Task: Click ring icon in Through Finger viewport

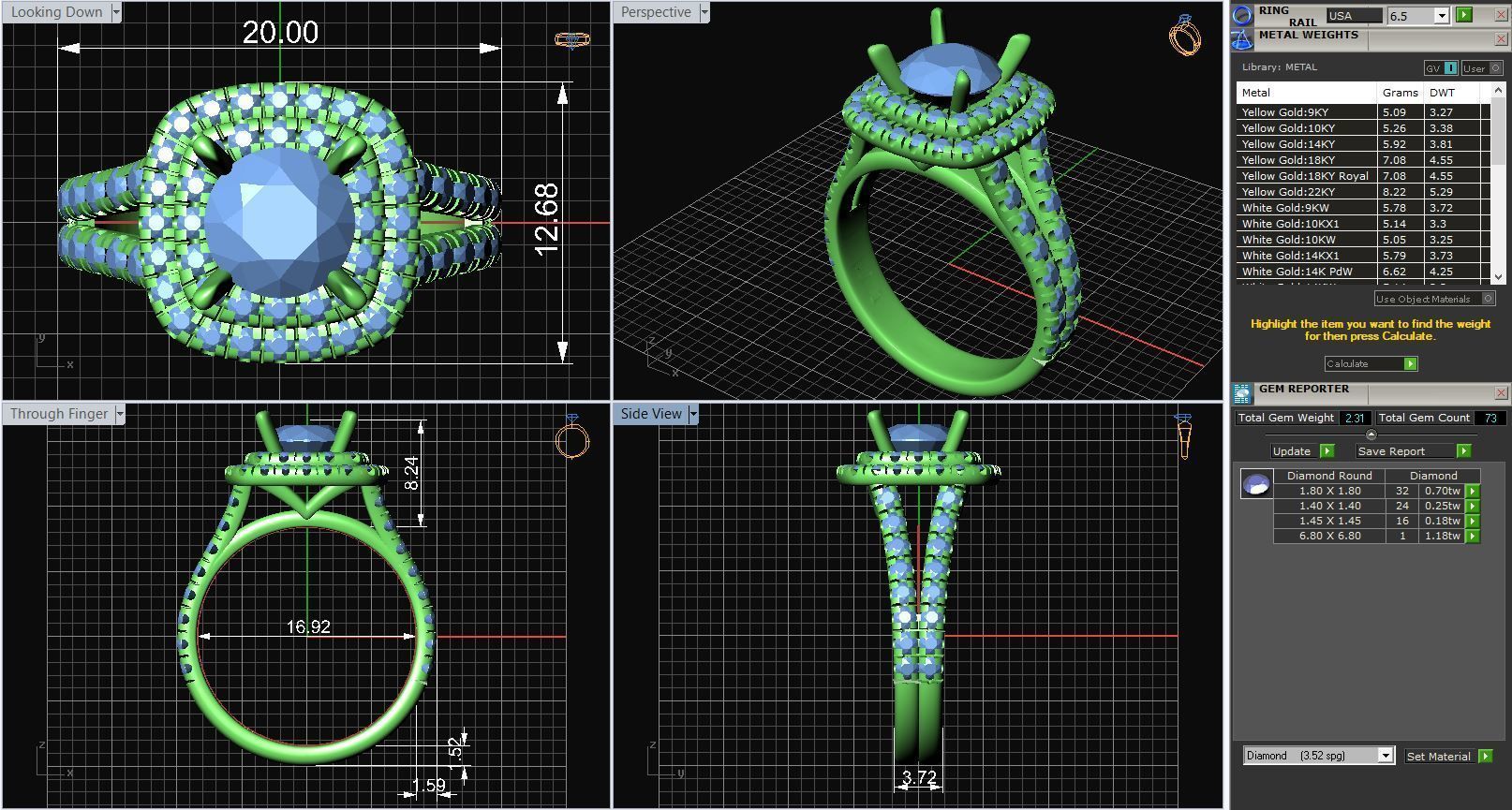Action: pyautogui.click(x=572, y=436)
